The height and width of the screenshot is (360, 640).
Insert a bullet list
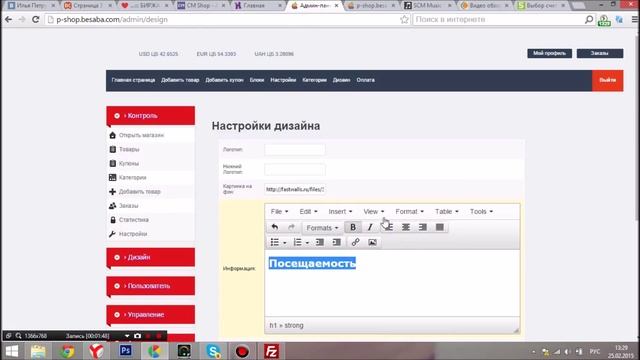pyautogui.click(x=275, y=242)
